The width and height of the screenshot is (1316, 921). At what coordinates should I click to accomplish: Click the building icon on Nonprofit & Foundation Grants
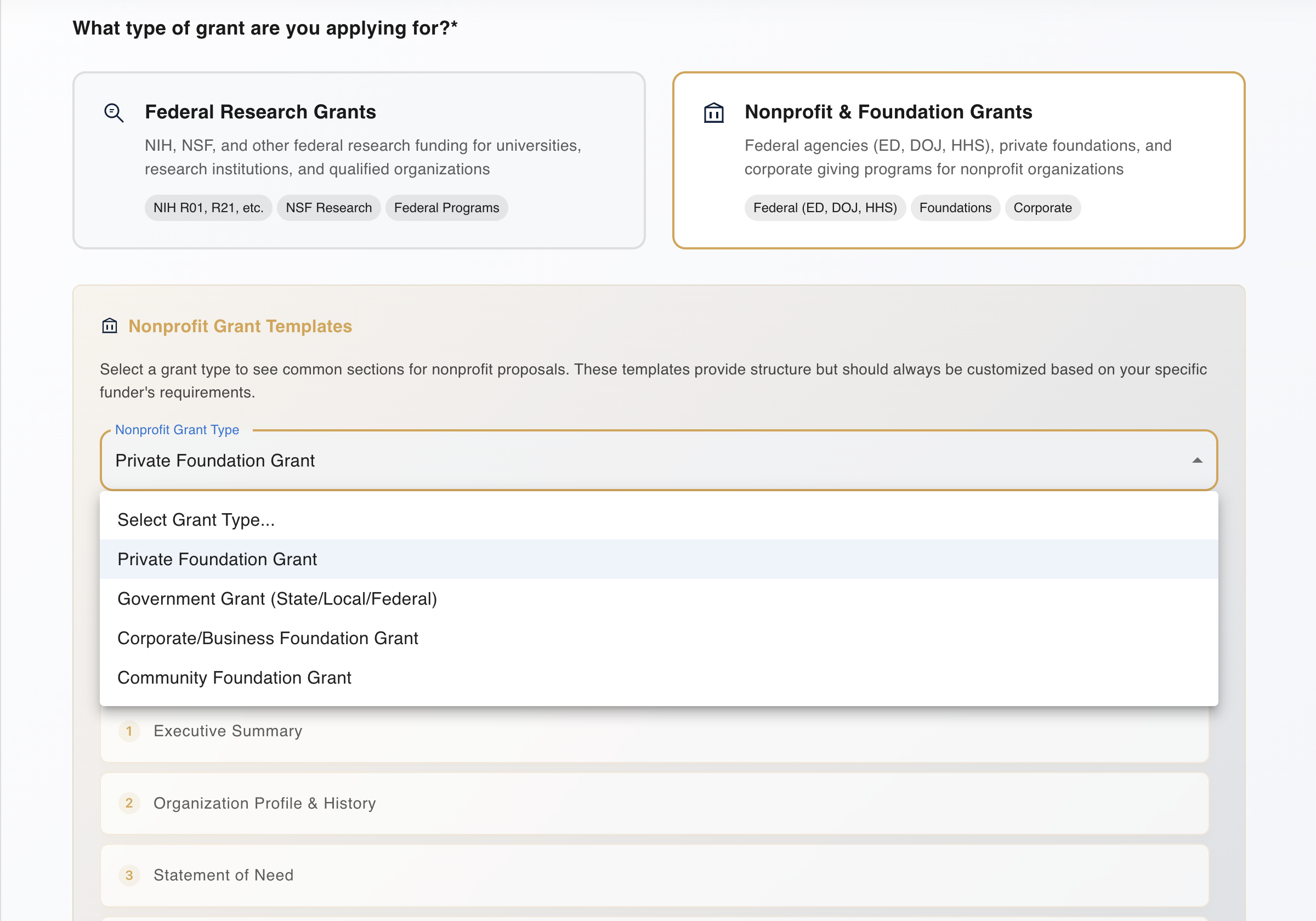713,112
